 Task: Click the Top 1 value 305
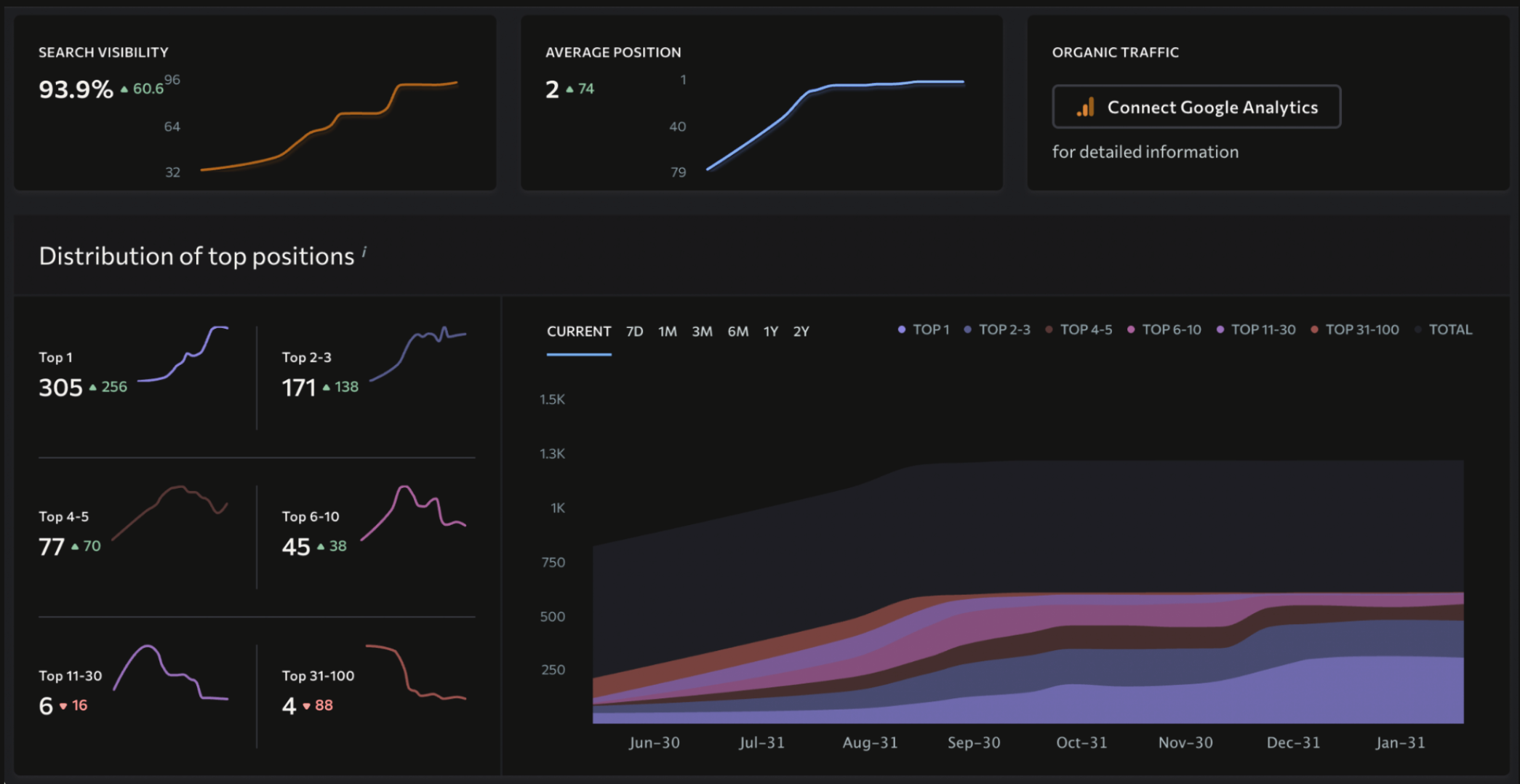60,388
